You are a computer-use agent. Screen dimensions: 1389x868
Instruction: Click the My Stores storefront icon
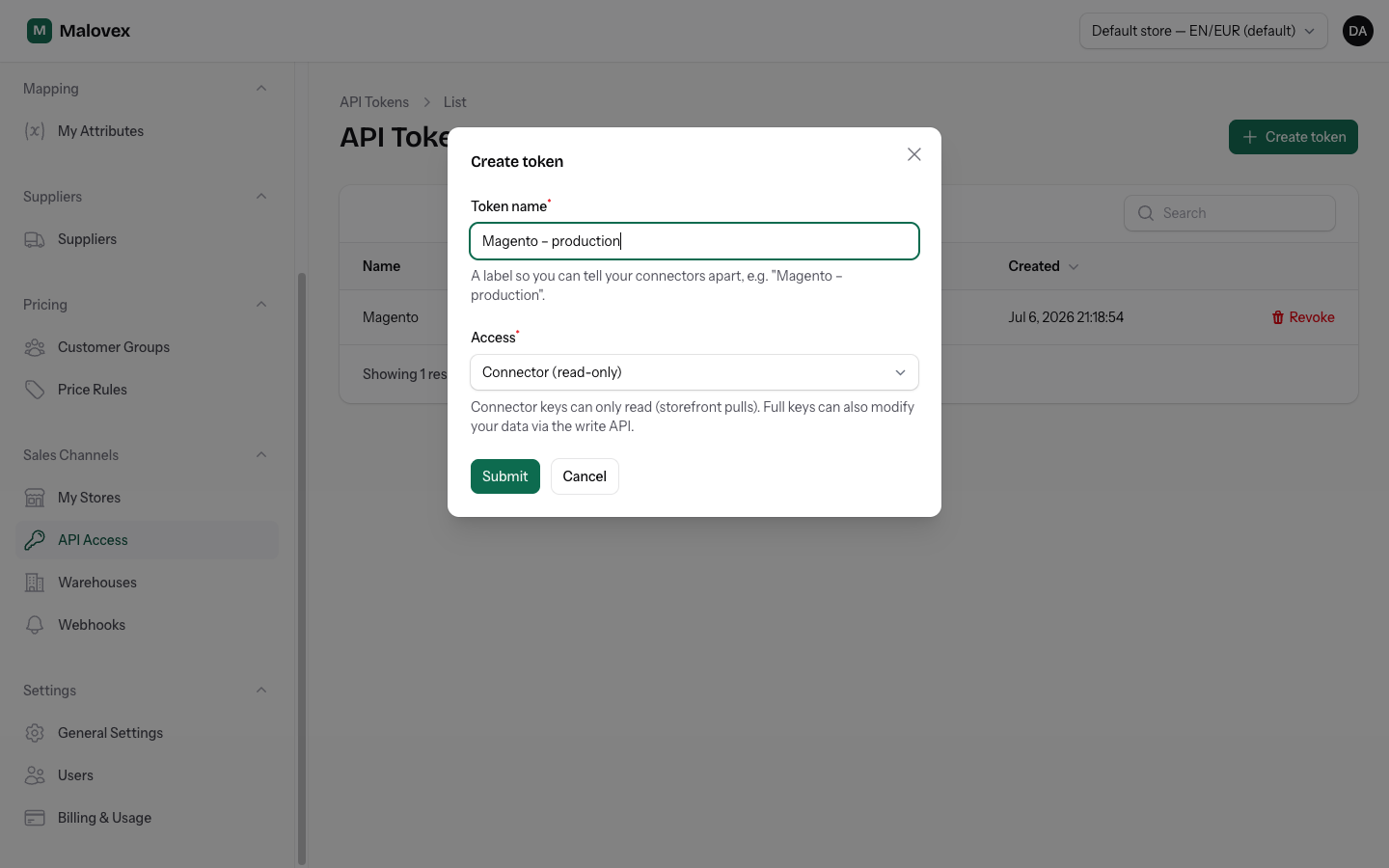tap(35, 498)
